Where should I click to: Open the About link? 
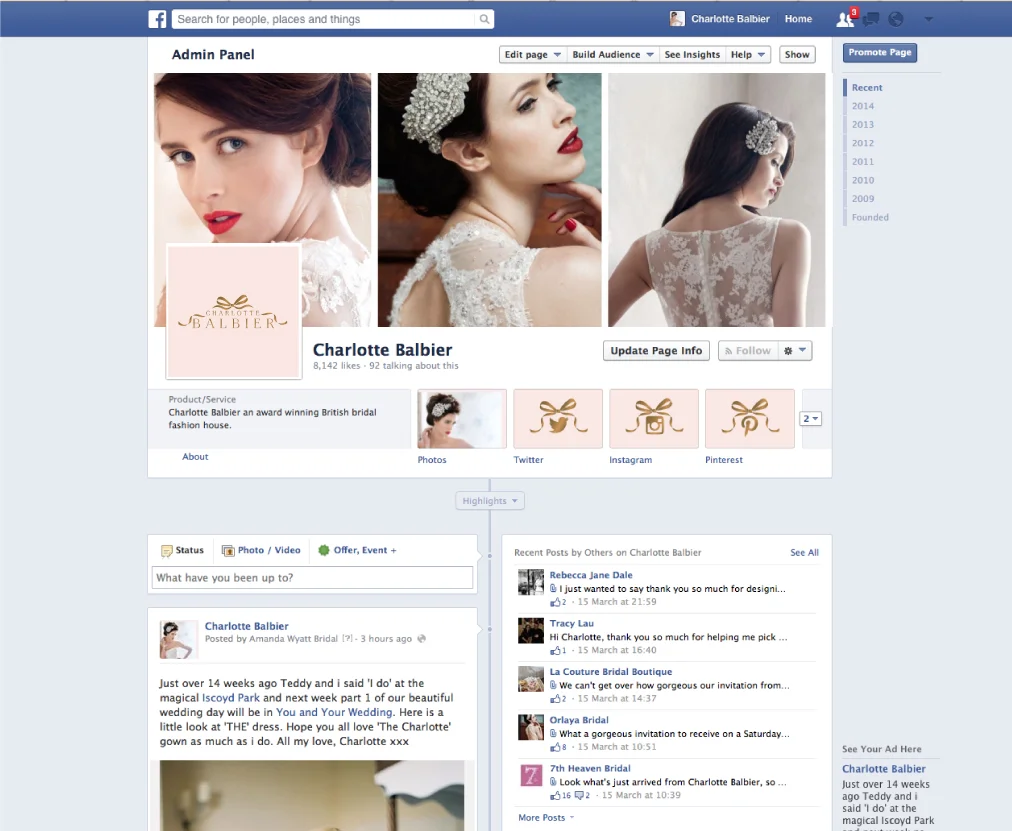tap(195, 457)
